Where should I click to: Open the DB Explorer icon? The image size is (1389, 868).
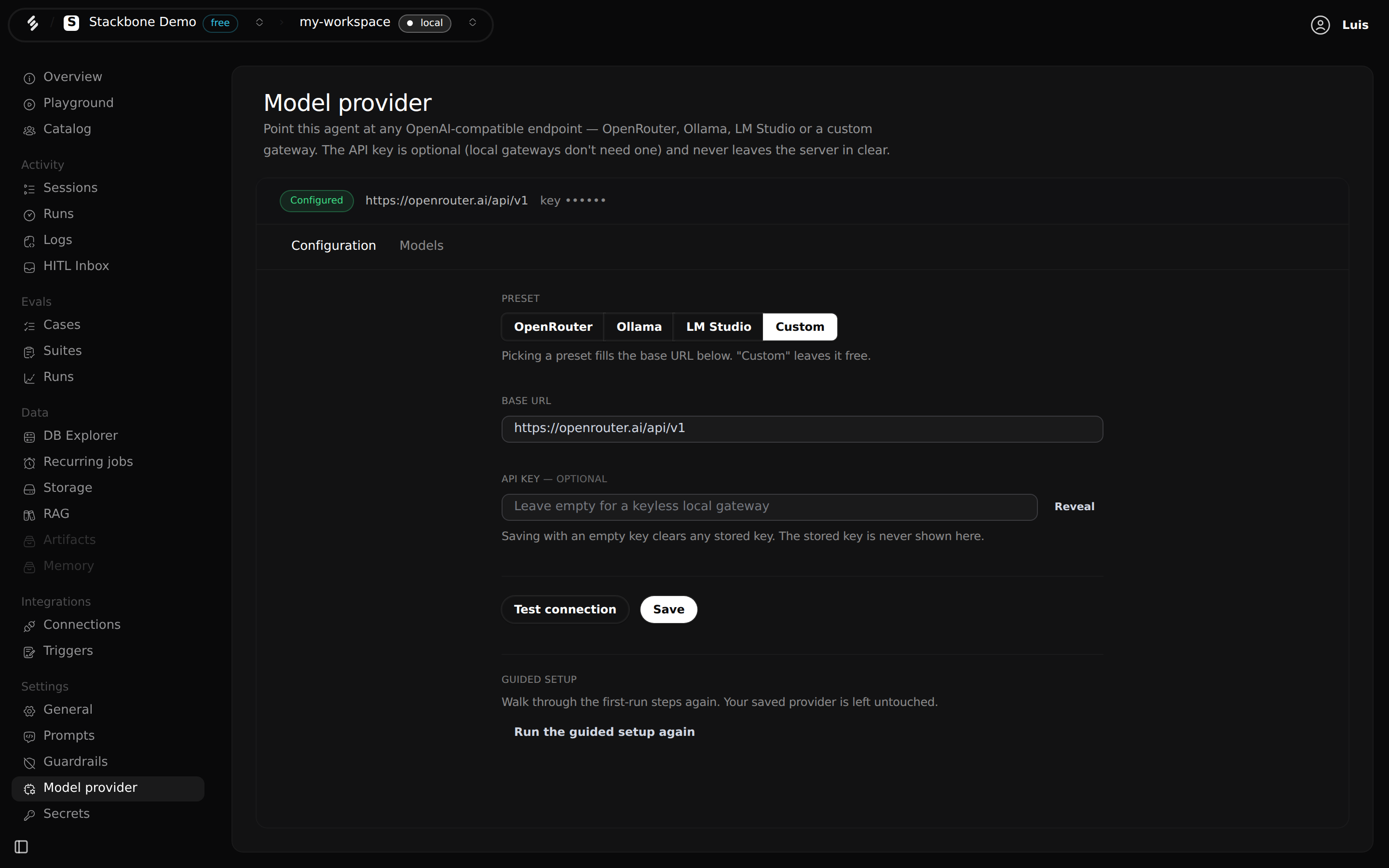29,437
